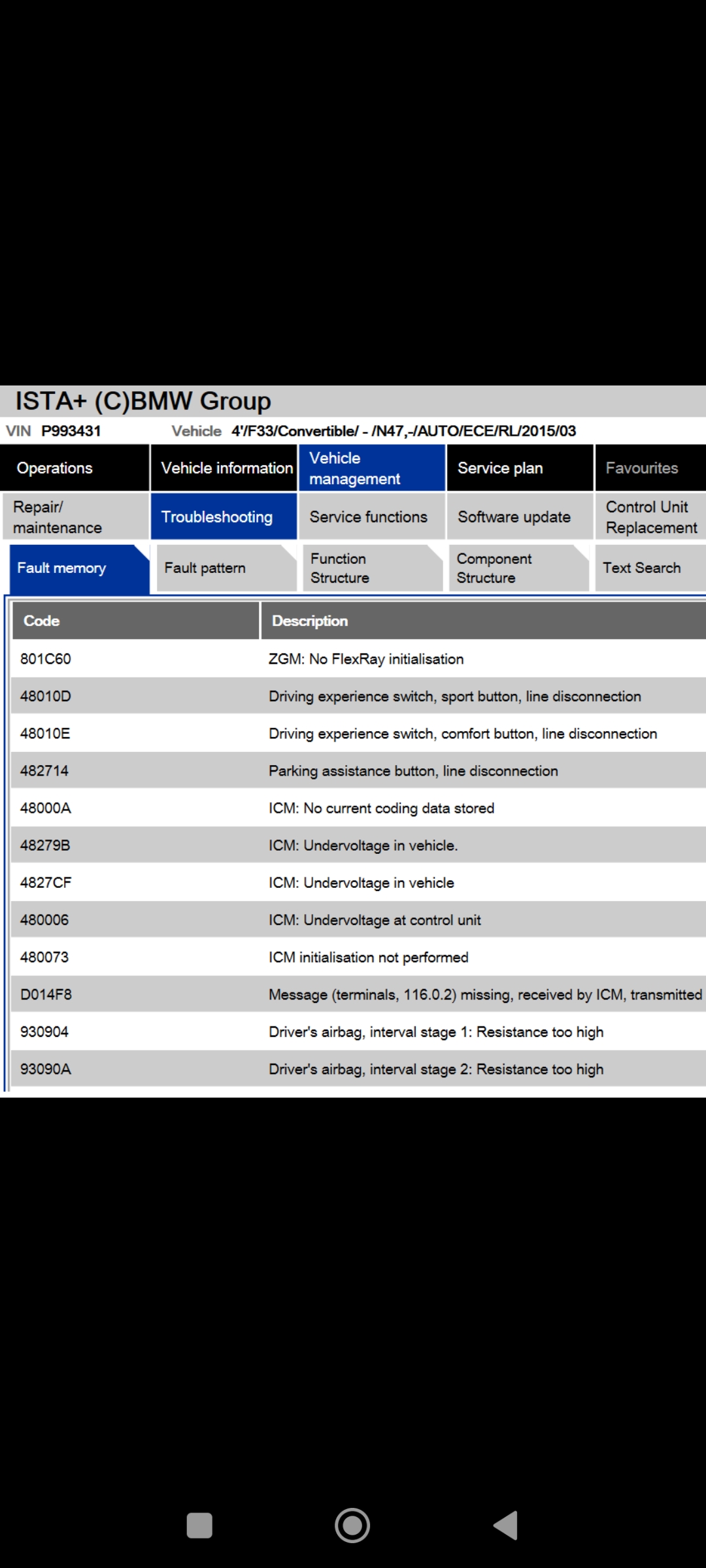Viewport: 706px width, 1568px height.
Task: Tap the Android recent apps square icon
Action: (199, 1526)
